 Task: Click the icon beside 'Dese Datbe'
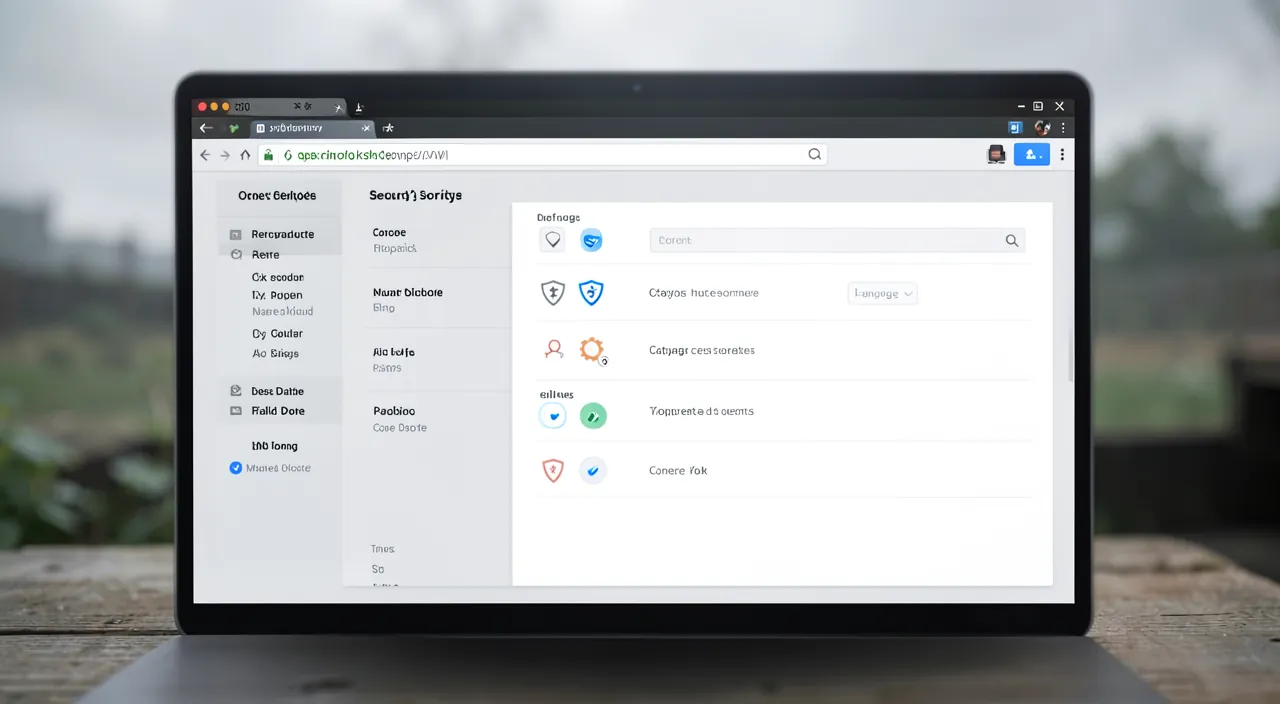tap(236, 391)
